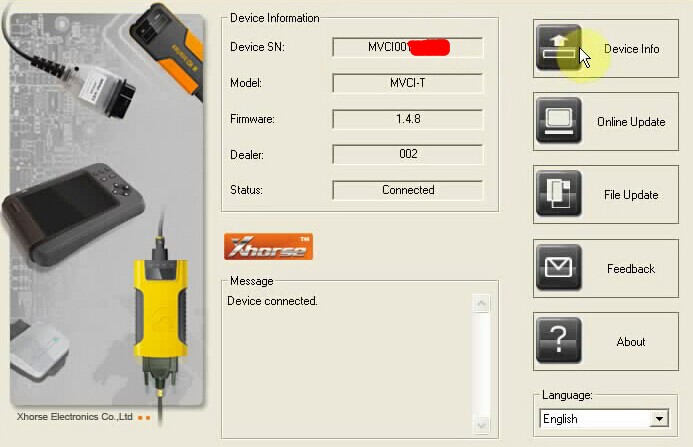Click the File Update document icon
This screenshot has width=693, height=447.
[x=559, y=194]
